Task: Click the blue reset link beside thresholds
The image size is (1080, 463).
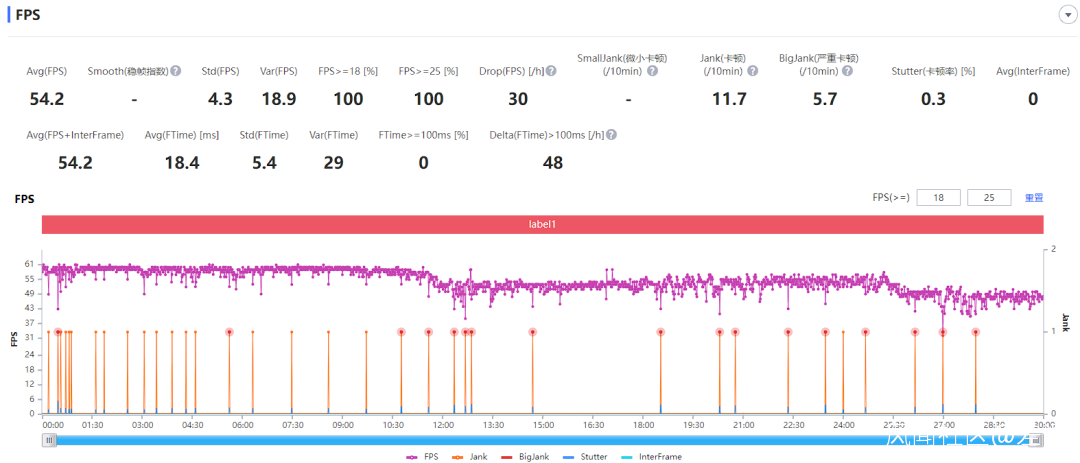Action: pyautogui.click(x=1034, y=198)
